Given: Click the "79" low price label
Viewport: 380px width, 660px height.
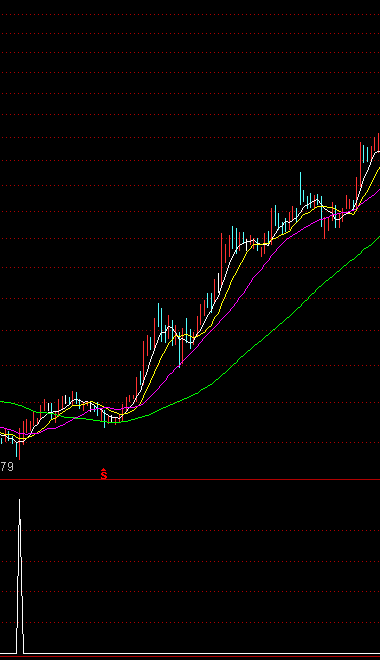Looking at the screenshot, I should (x=7, y=466).
